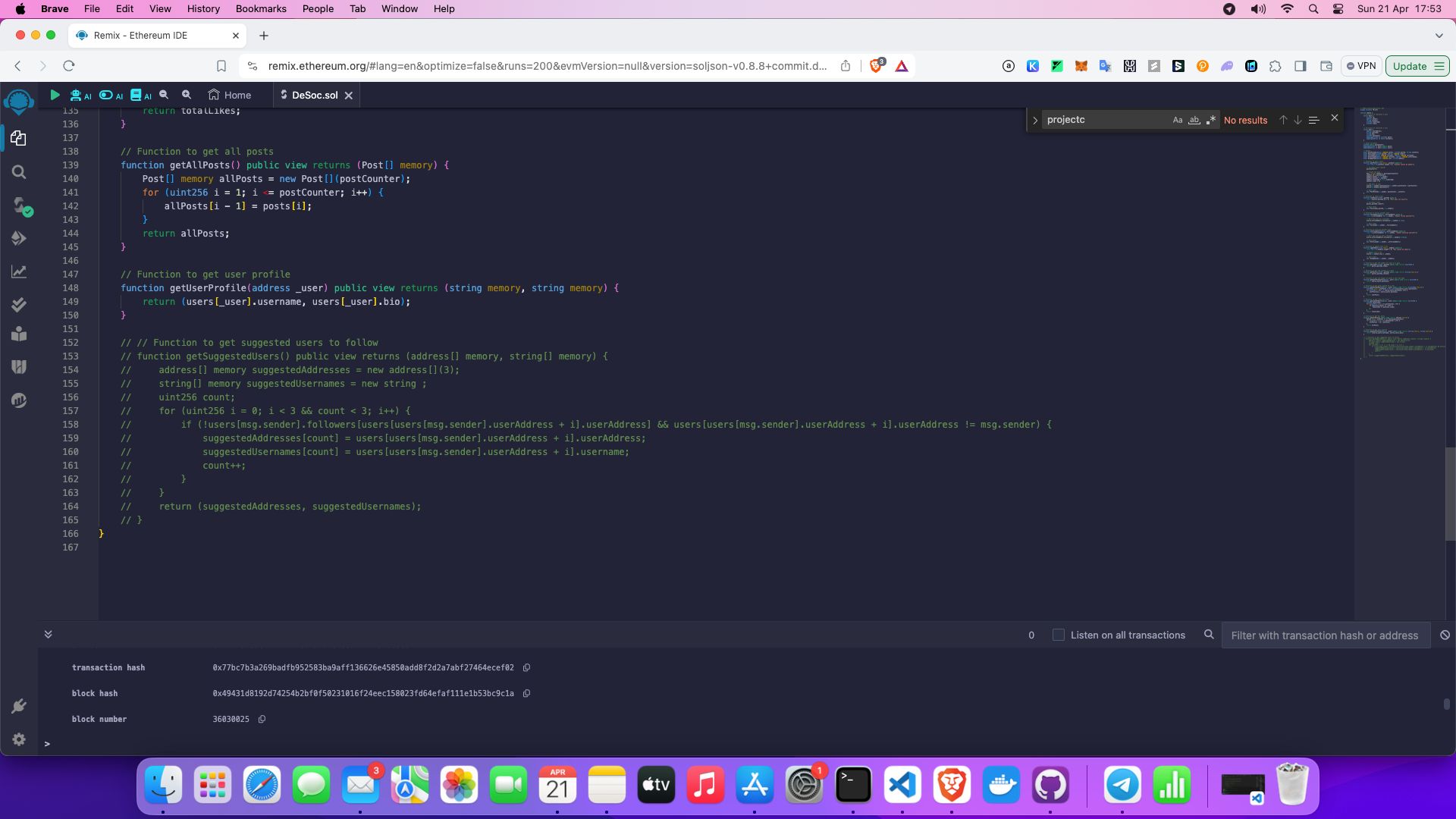Viewport: 1456px width, 819px height.
Task: Expand the transaction hash details section
Action: tap(48, 634)
